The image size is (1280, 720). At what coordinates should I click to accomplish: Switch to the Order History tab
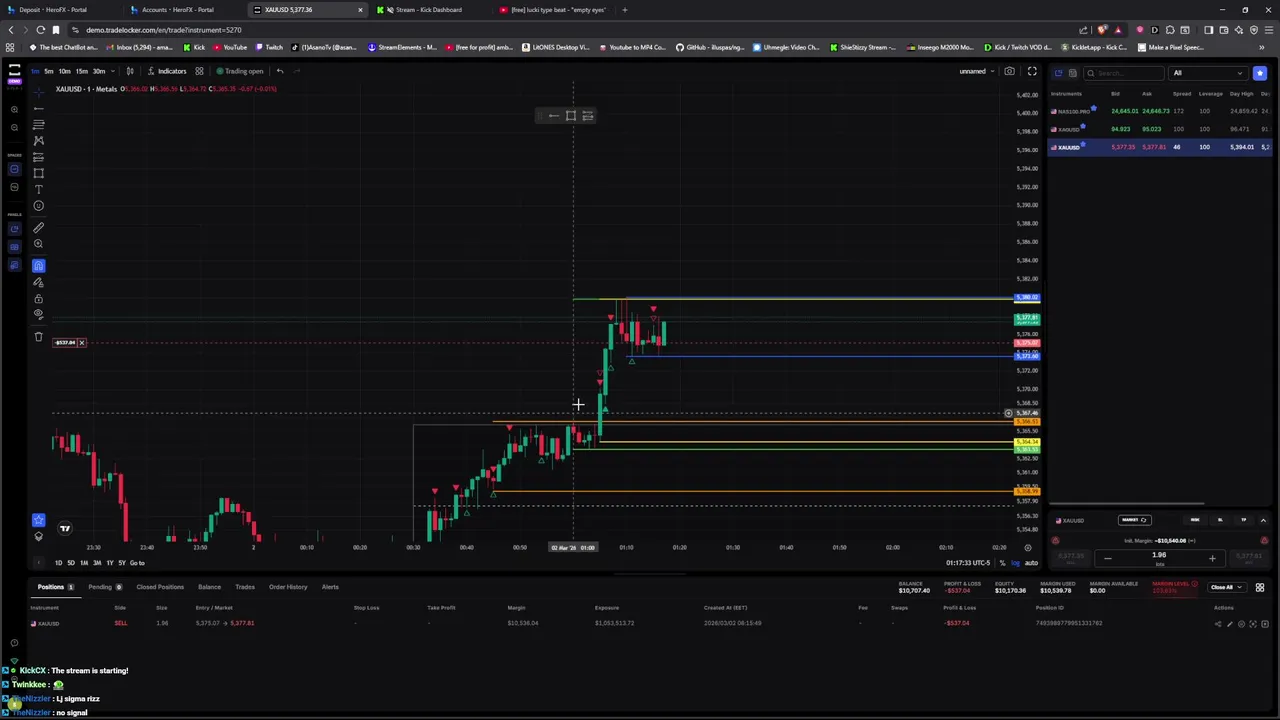click(288, 587)
